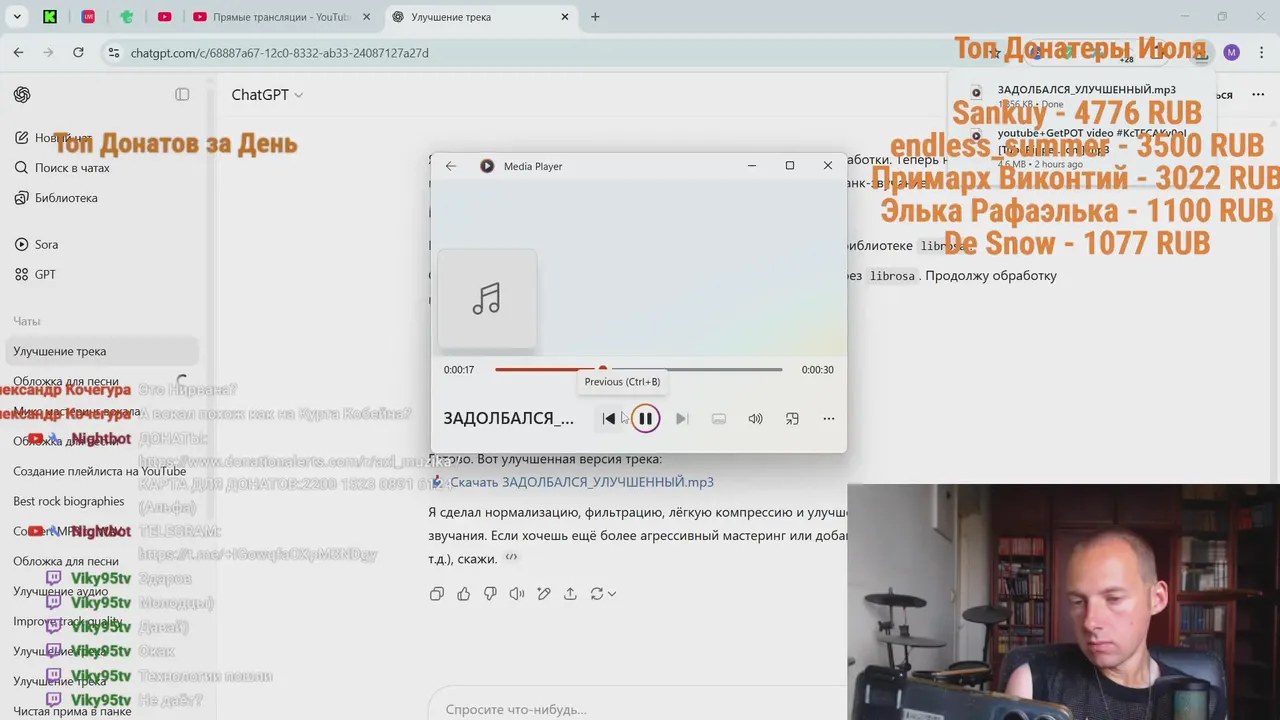The height and width of the screenshot is (720, 1280).
Task: Maximize the Media Player window
Action: click(790, 166)
